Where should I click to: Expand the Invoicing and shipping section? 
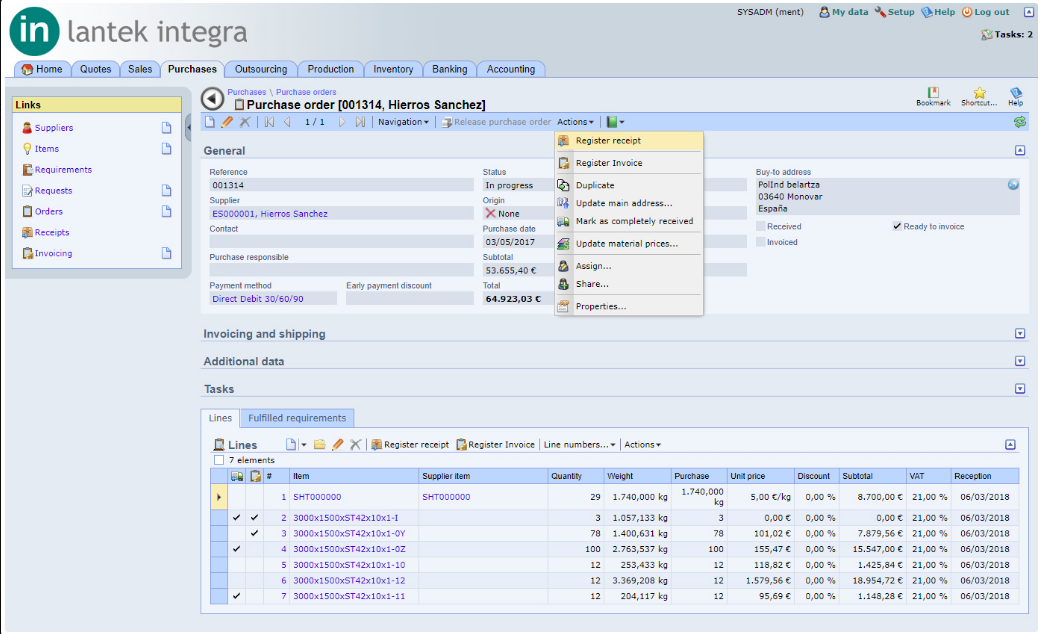1020,334
